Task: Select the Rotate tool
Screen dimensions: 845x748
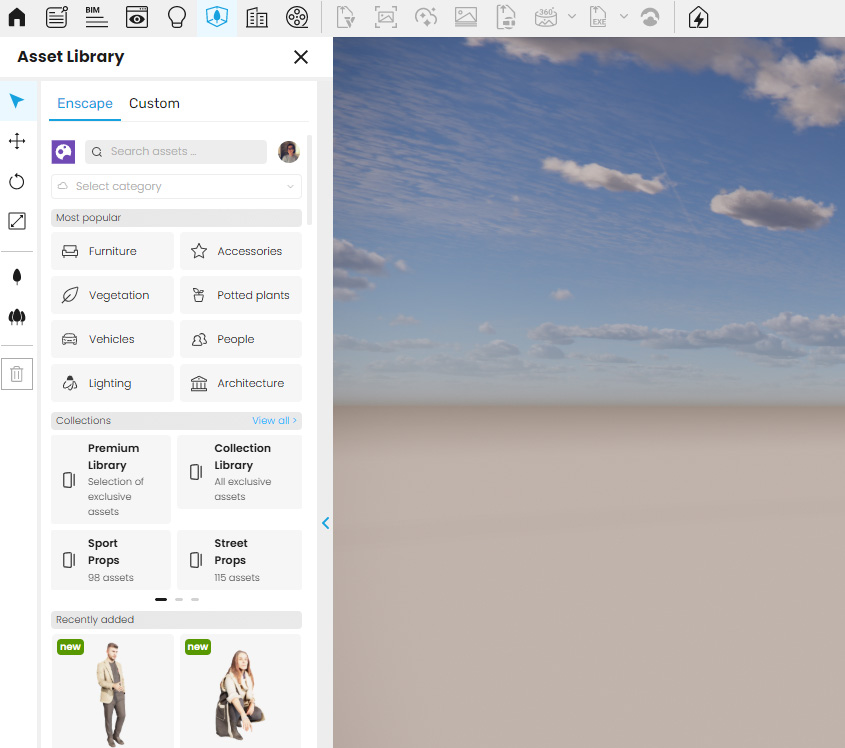Action: coord(17,182)
